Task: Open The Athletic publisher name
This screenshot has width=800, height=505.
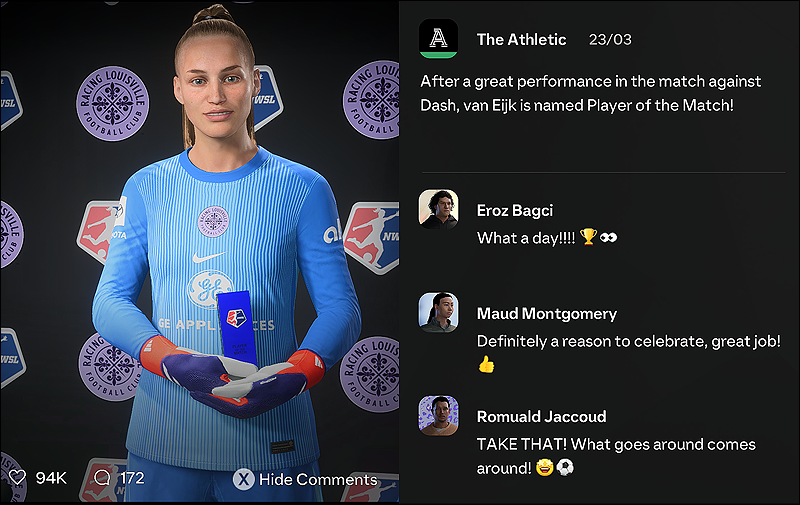Action: tap(521, 39)
